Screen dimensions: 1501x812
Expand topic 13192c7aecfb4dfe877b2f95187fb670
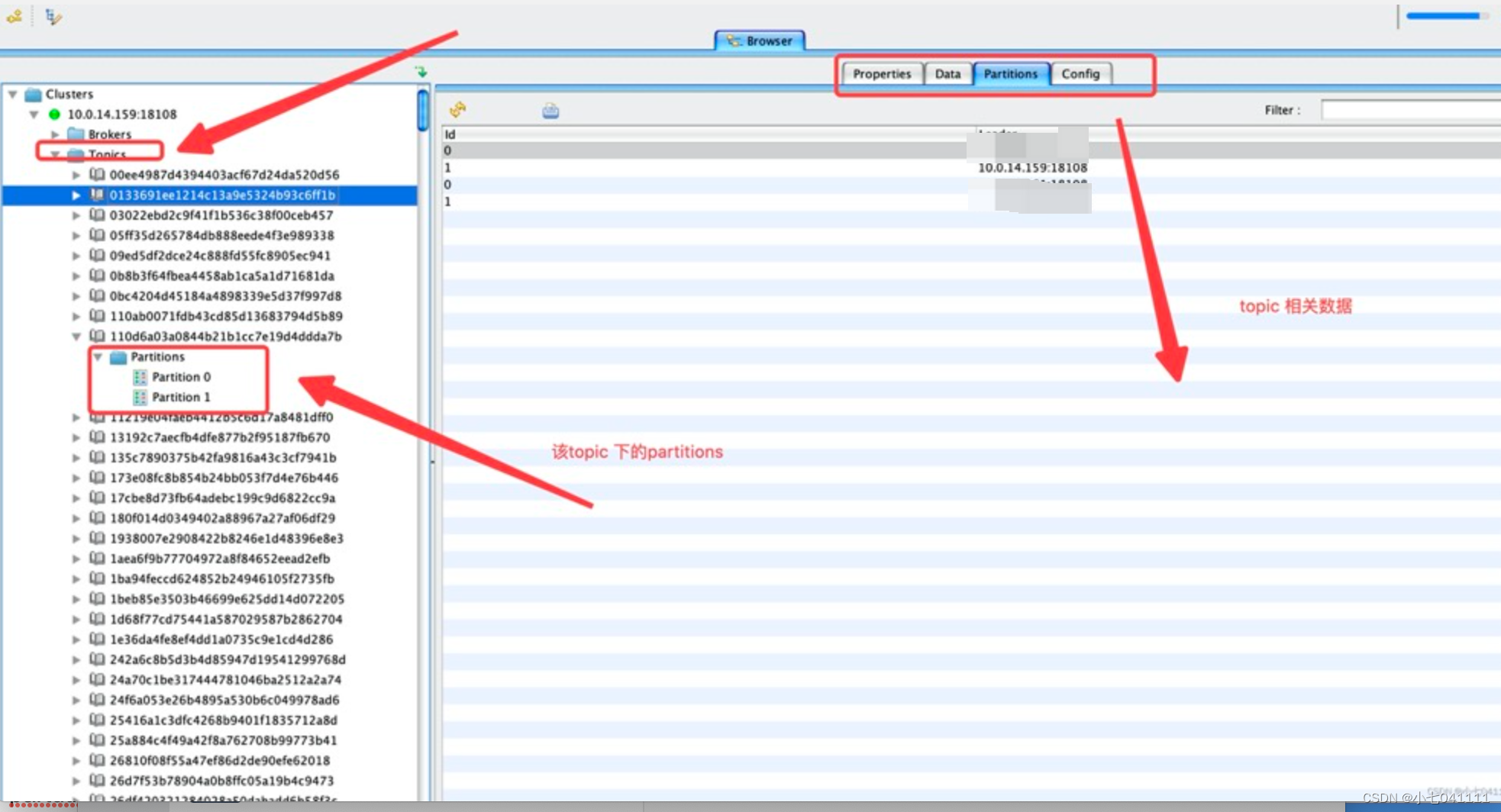[x=76, y=437]
